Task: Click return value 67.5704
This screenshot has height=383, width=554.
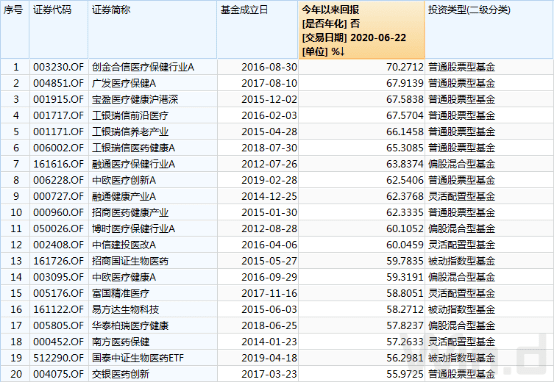Action: pyautogui.click(x=405, y=116)
